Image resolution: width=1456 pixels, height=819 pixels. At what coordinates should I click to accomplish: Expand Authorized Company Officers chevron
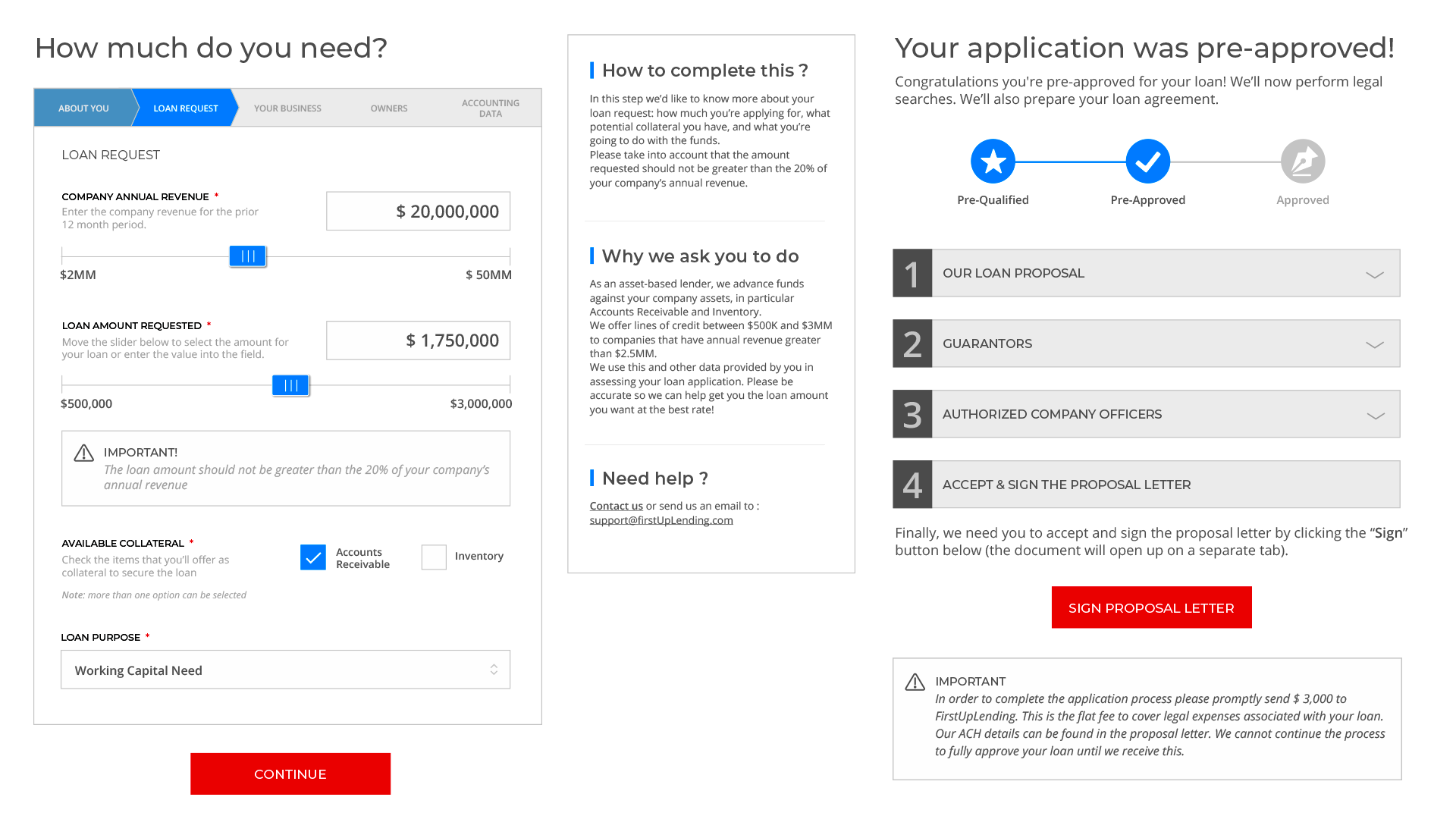tap(1374, 416)
